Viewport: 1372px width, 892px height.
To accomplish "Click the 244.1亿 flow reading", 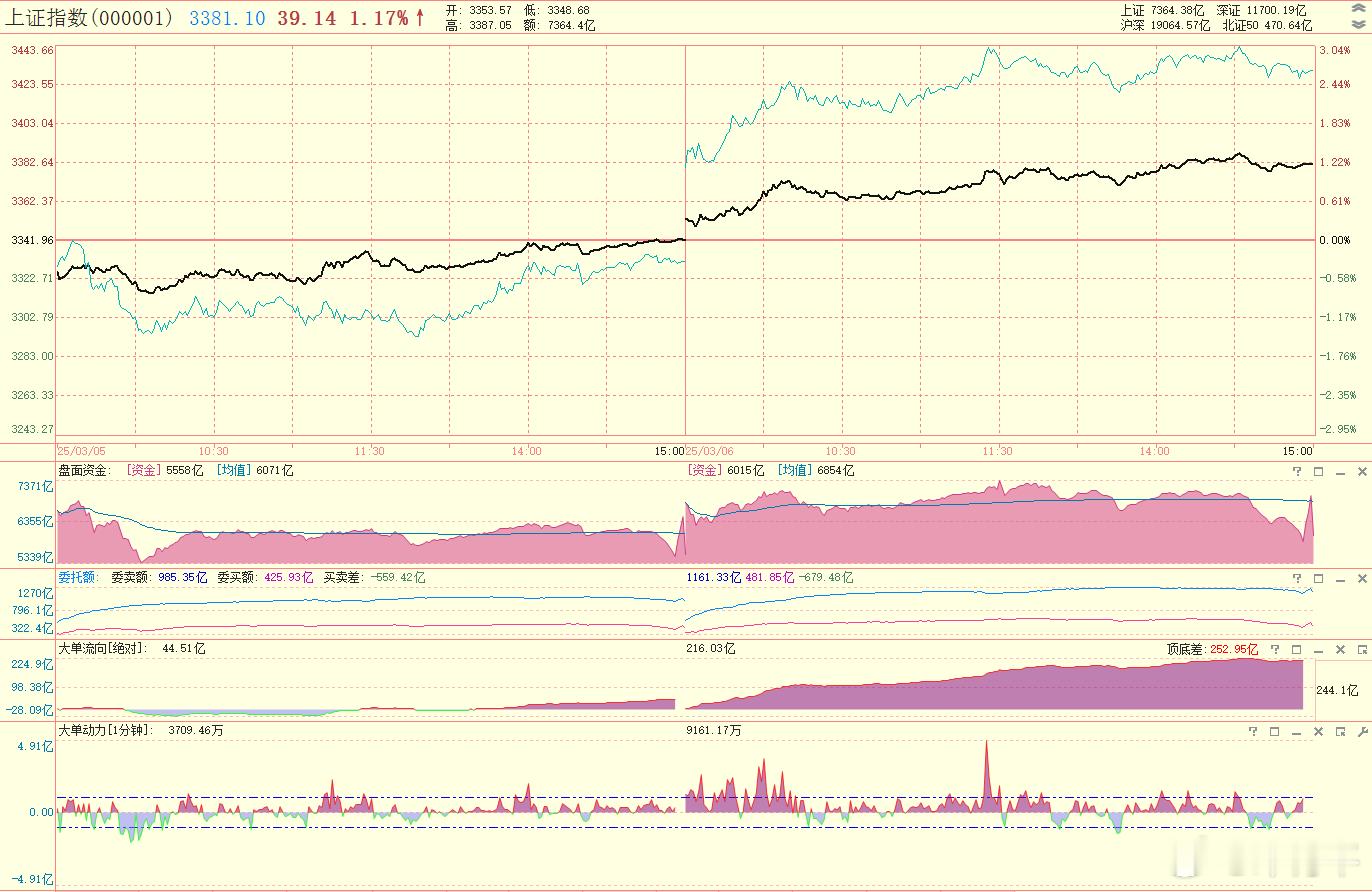I will [1338, 690].
